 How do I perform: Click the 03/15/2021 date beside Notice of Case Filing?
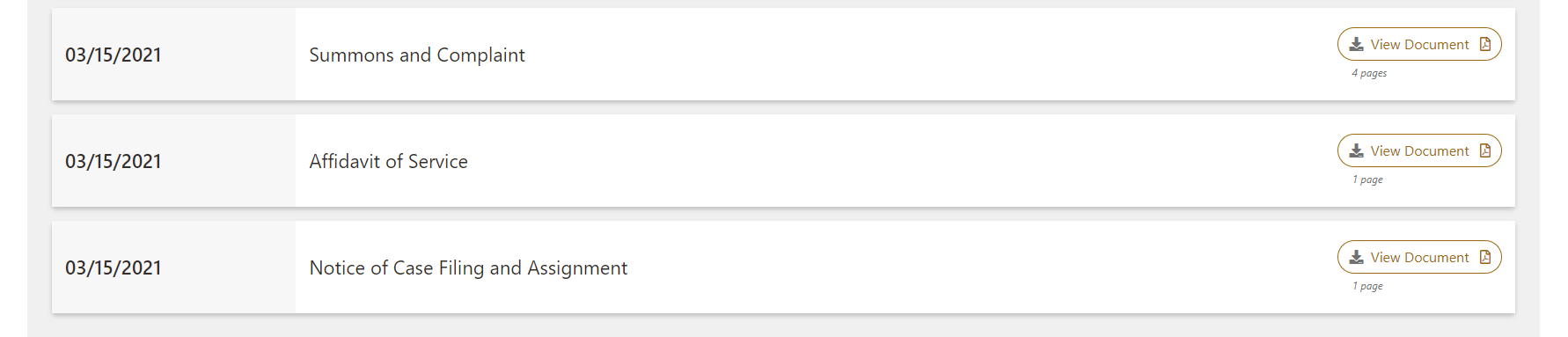tap(114, 267)
